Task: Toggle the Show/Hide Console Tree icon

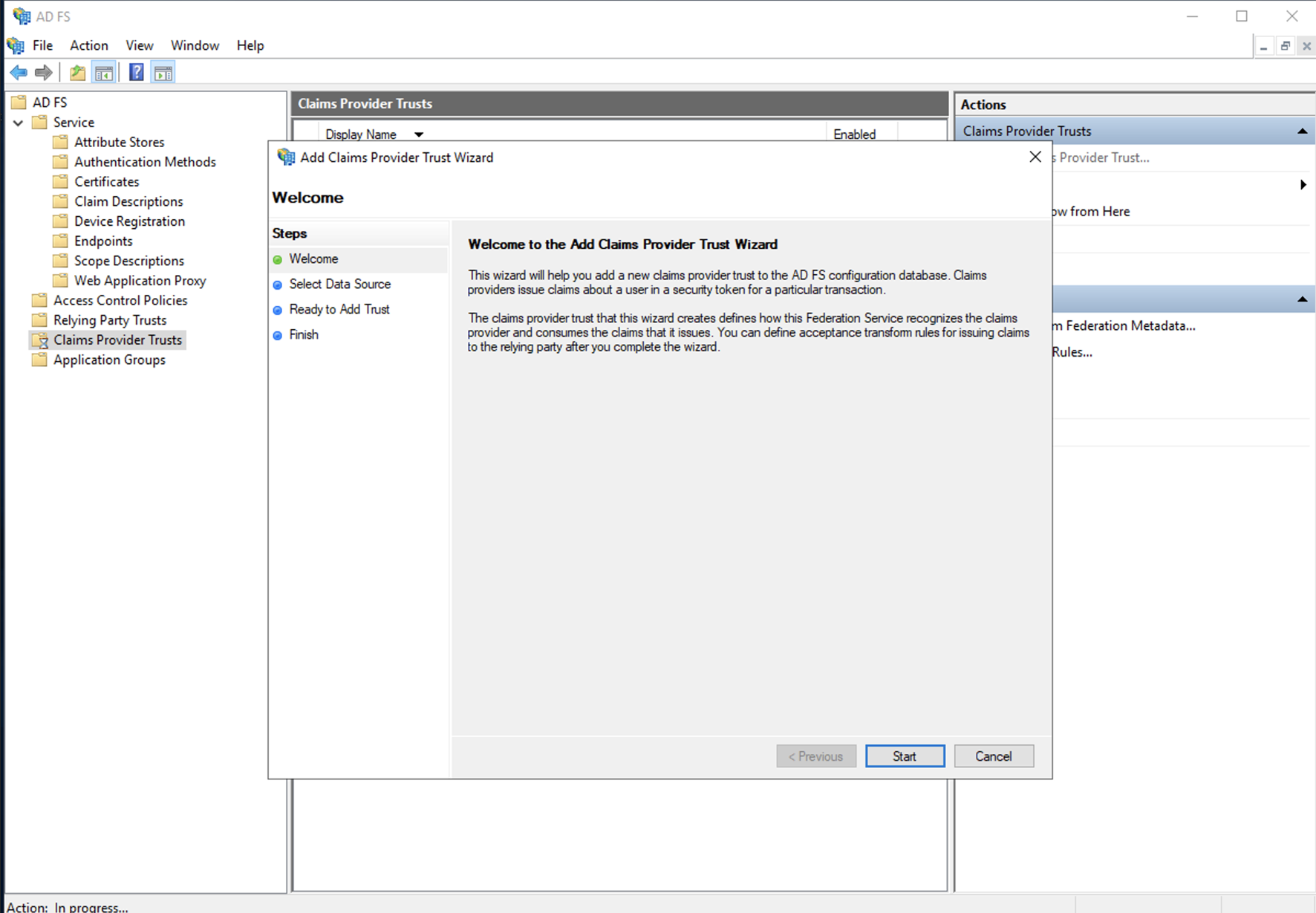Action: [x=104, y=73]
